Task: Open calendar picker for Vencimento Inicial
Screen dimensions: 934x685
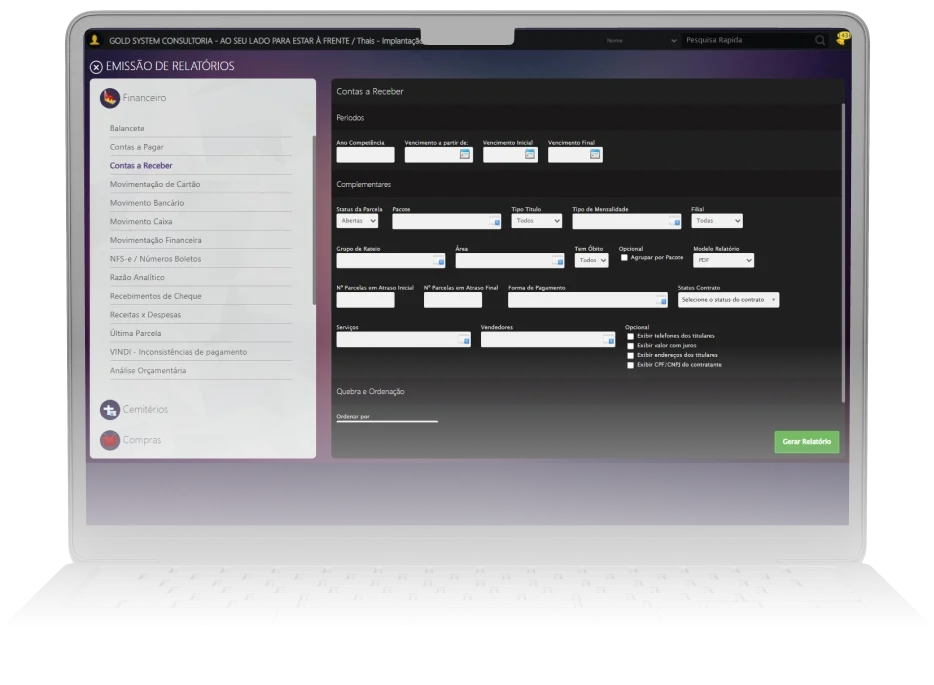Action: click(530, 155)
